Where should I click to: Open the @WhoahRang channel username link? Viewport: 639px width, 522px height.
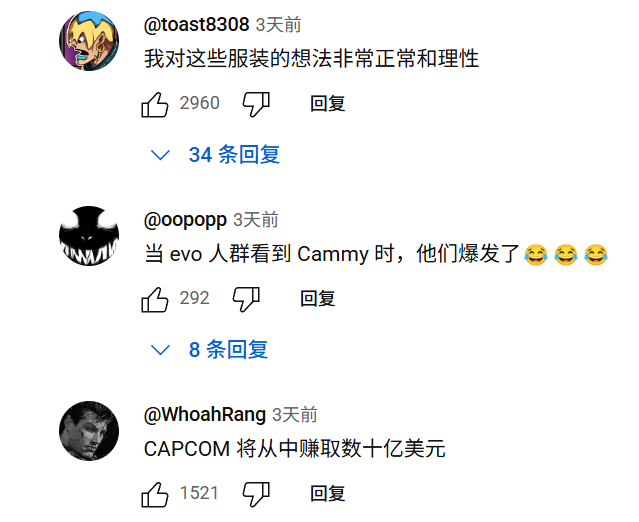coord(205,415)
